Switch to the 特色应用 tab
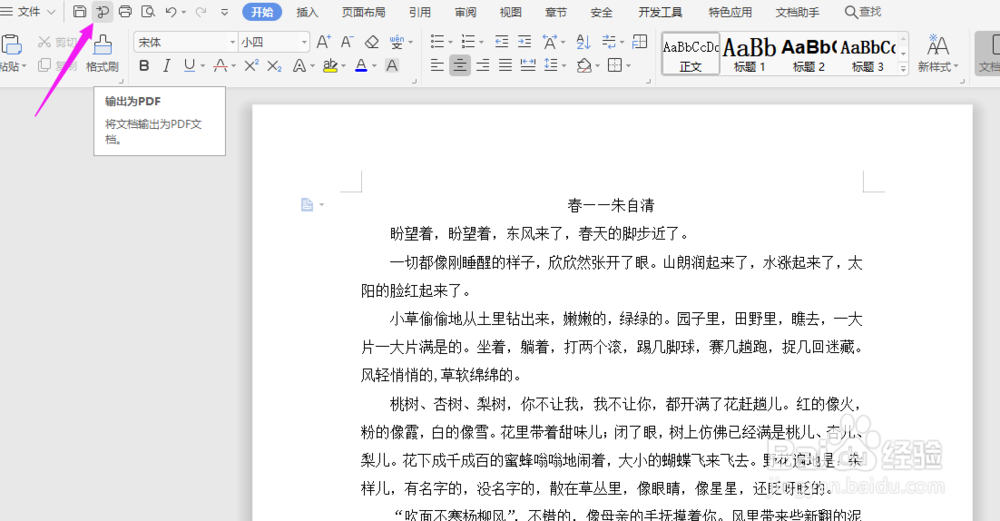1000x521 pixels. coord(730,12)
